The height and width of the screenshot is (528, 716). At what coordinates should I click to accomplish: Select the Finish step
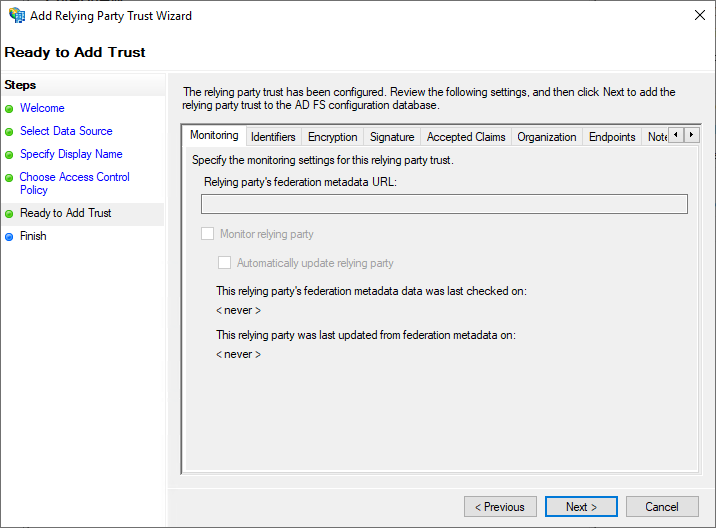(x=33, y=236)
